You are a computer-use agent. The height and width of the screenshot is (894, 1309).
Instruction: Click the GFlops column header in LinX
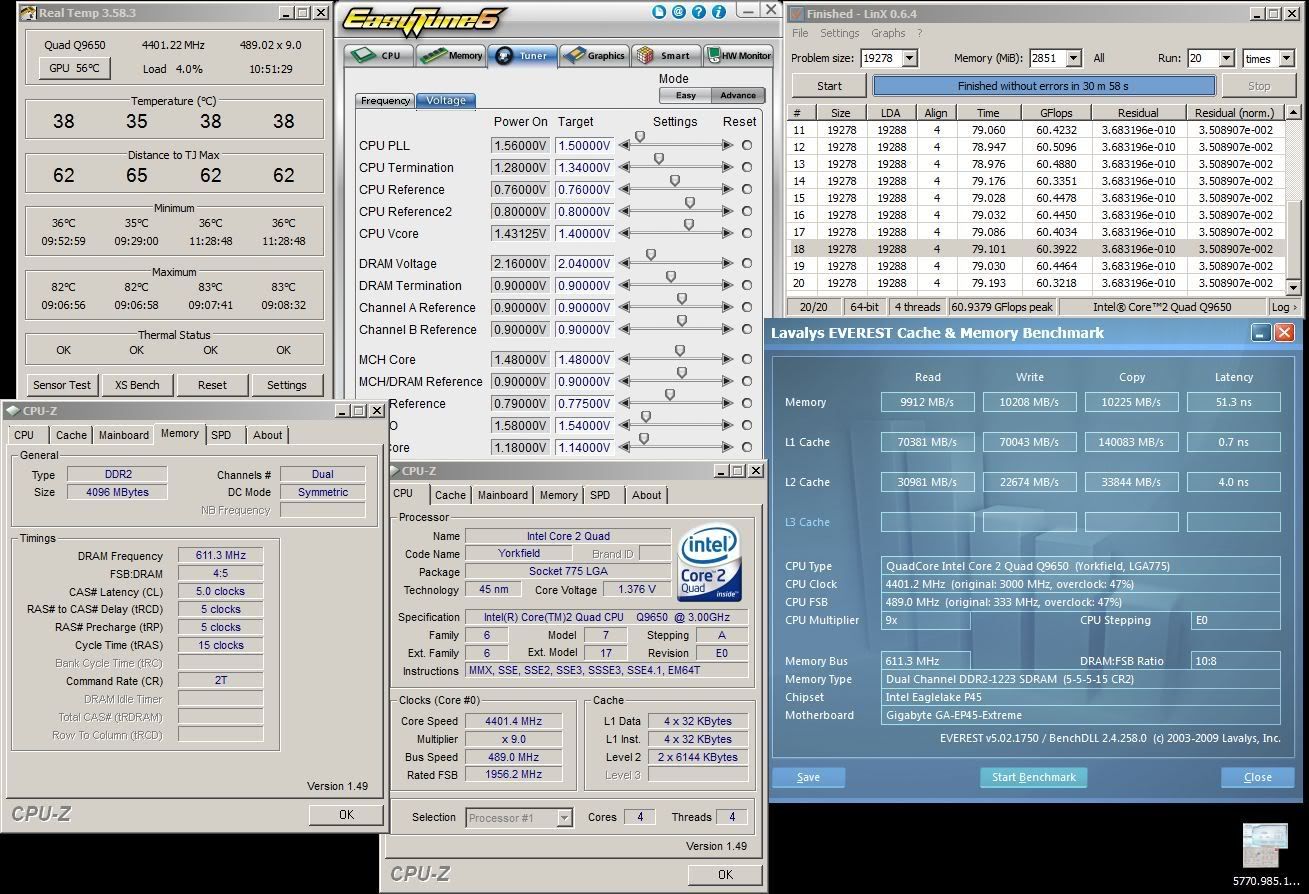[x=1055, y=113]
